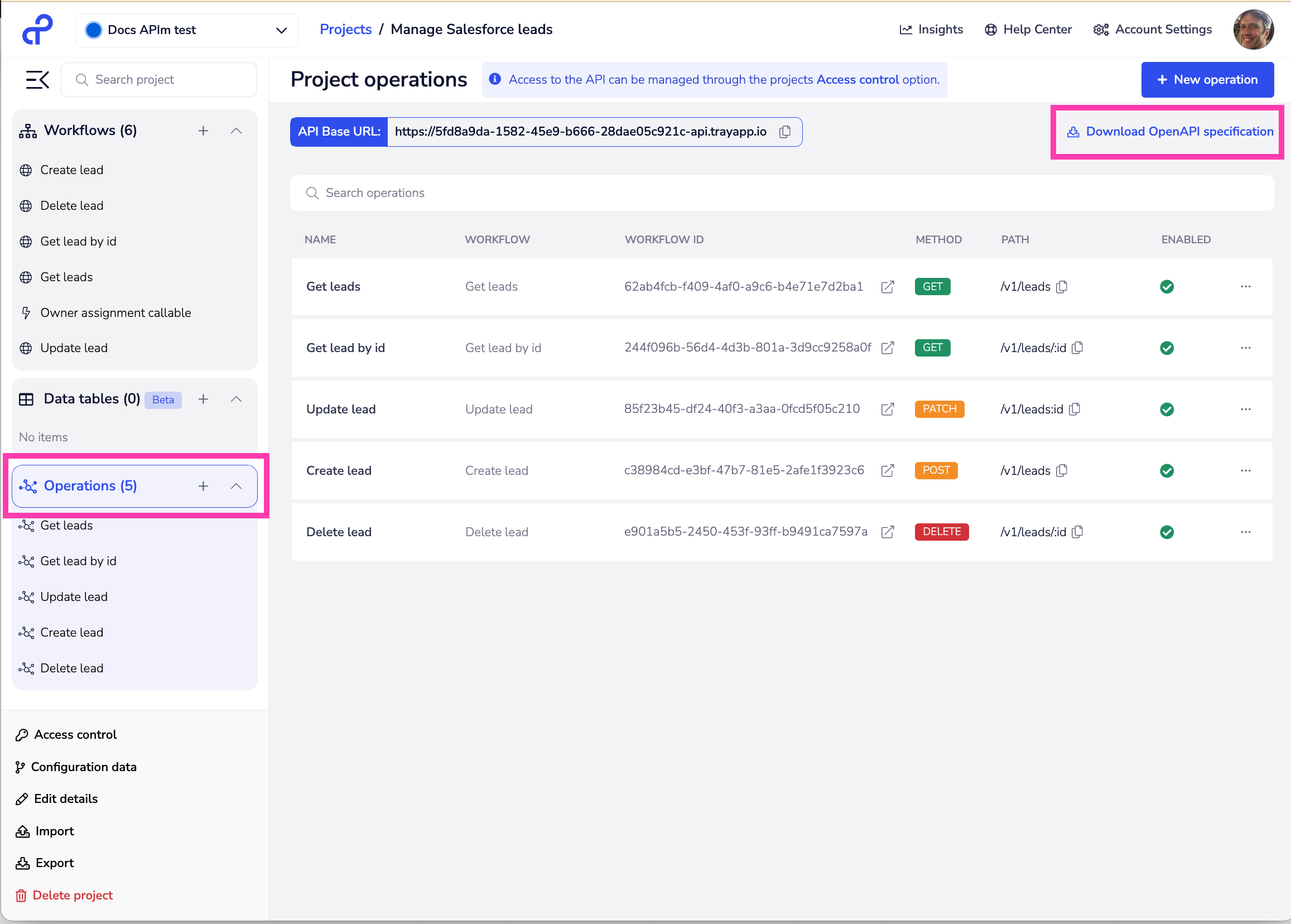The image size is (1291, 924).
Task: Open Account Settings
Action: [1152, 29]
